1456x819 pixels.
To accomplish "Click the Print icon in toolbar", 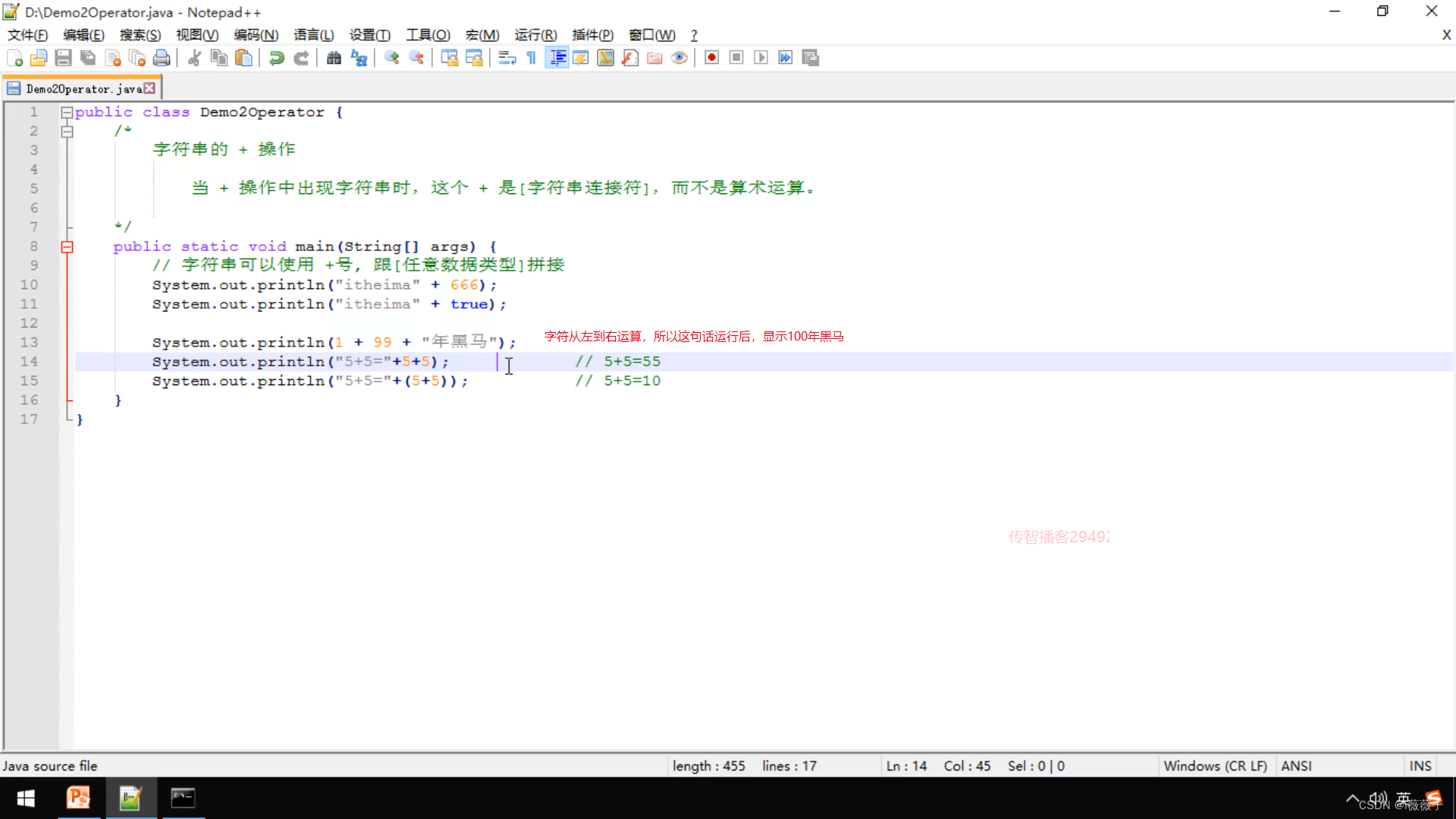I will point(162,58).
